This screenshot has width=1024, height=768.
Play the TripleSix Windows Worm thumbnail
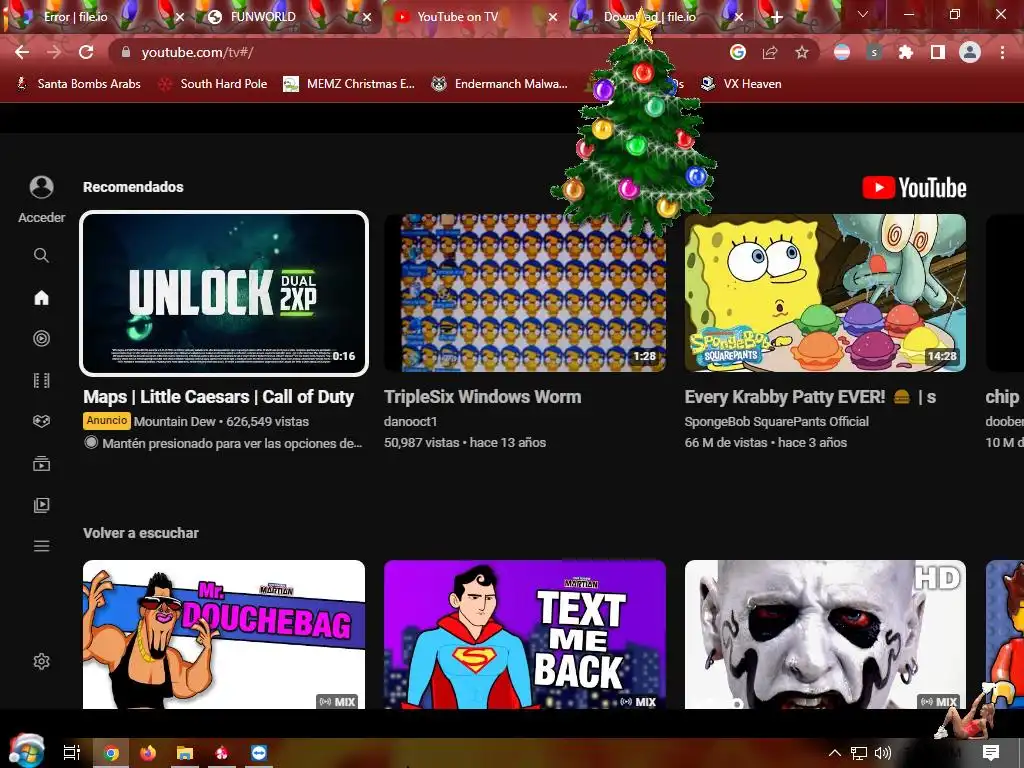pyautogui.click(x=525, y=293)
